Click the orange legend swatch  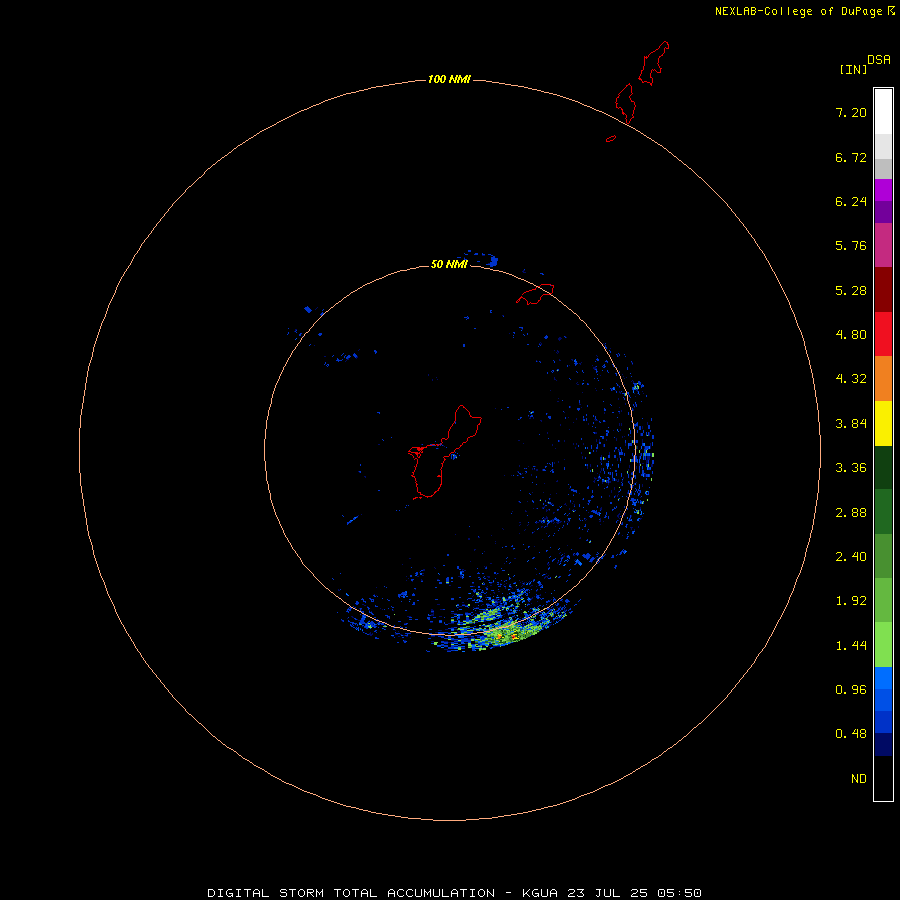coord(883,379)
